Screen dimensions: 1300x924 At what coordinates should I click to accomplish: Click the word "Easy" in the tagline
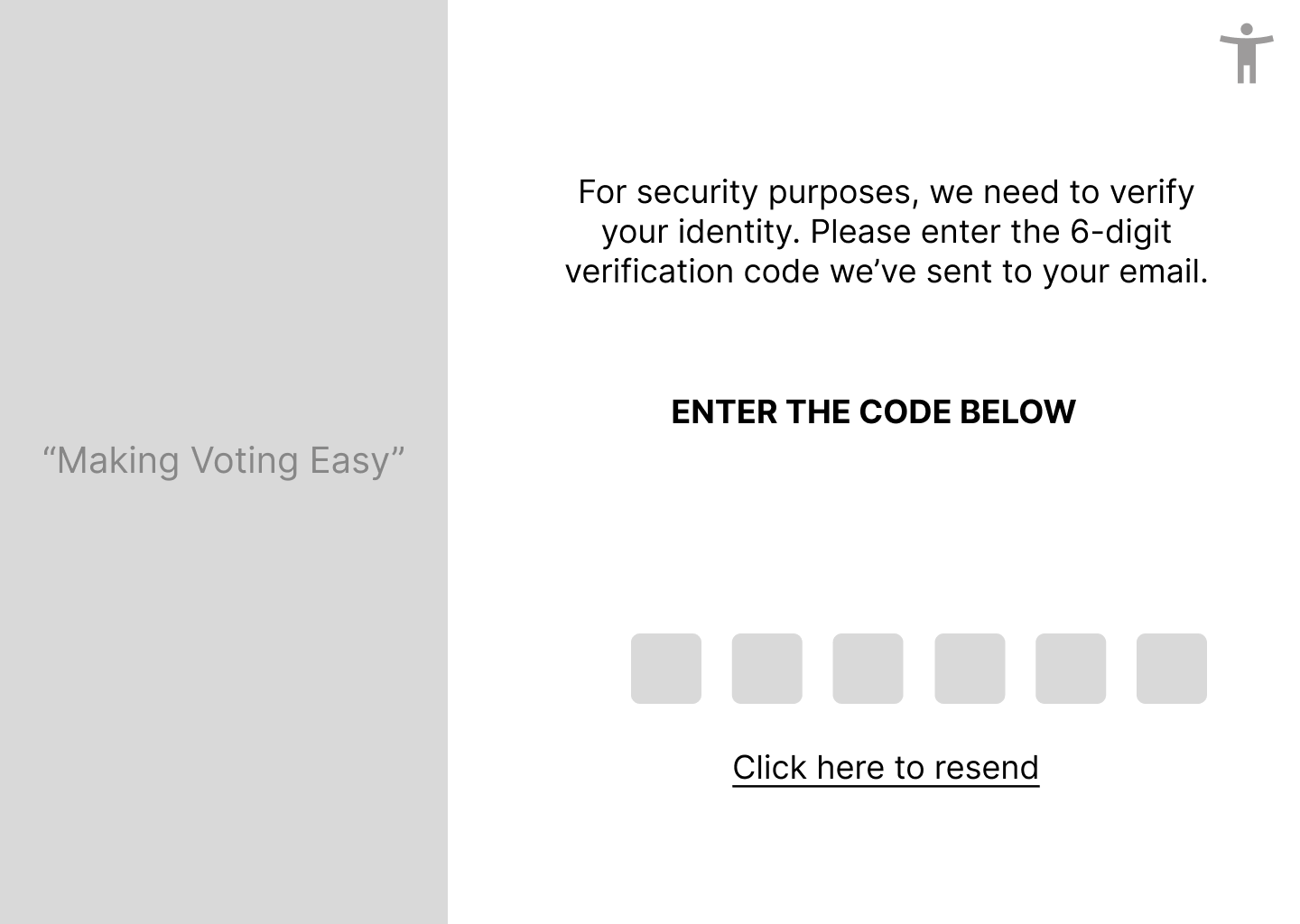pyautogui.click(x=350, y=460)
